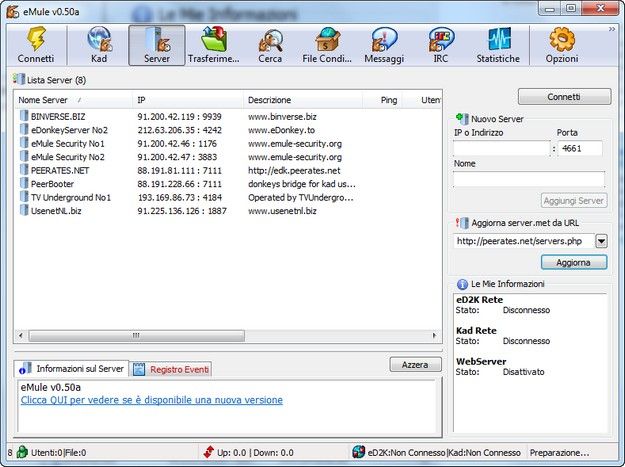Screen dimensions: 625x467
Task: Click the toolbar overflow chevron
Action: coord(611,29)
